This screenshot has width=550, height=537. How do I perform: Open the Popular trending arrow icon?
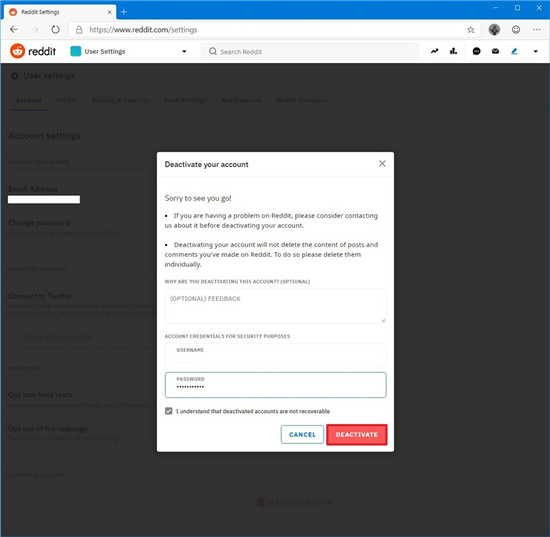(x=434, y=51)
